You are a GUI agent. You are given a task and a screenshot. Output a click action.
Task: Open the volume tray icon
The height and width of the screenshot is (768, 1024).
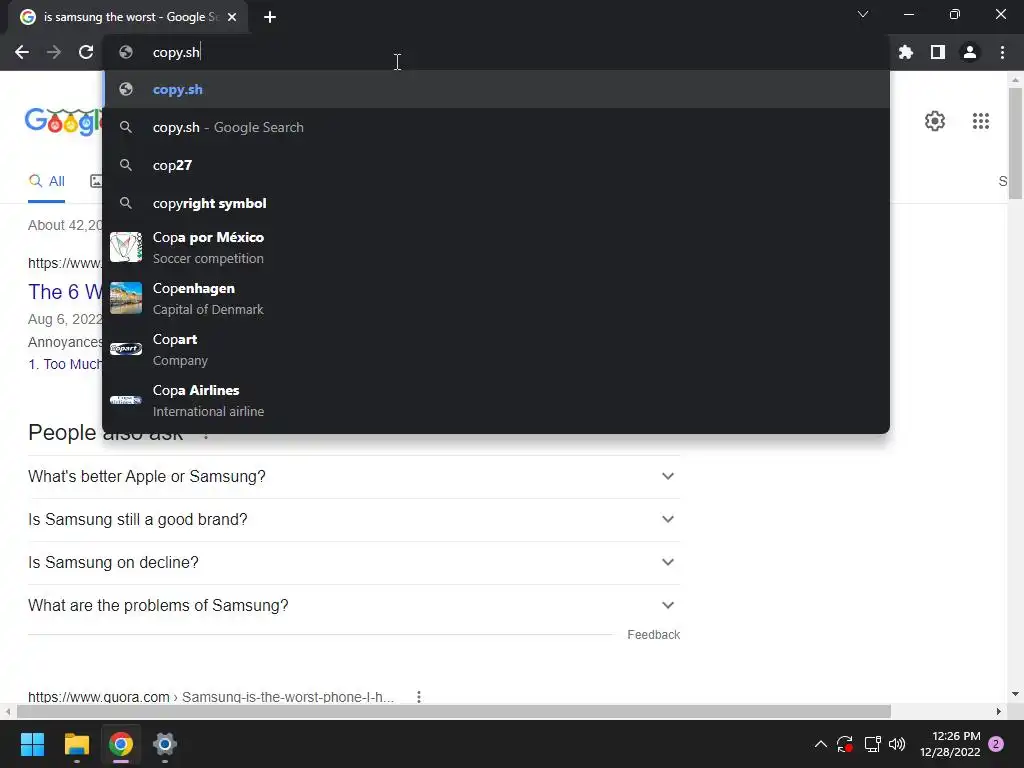(x=897, y=744)
